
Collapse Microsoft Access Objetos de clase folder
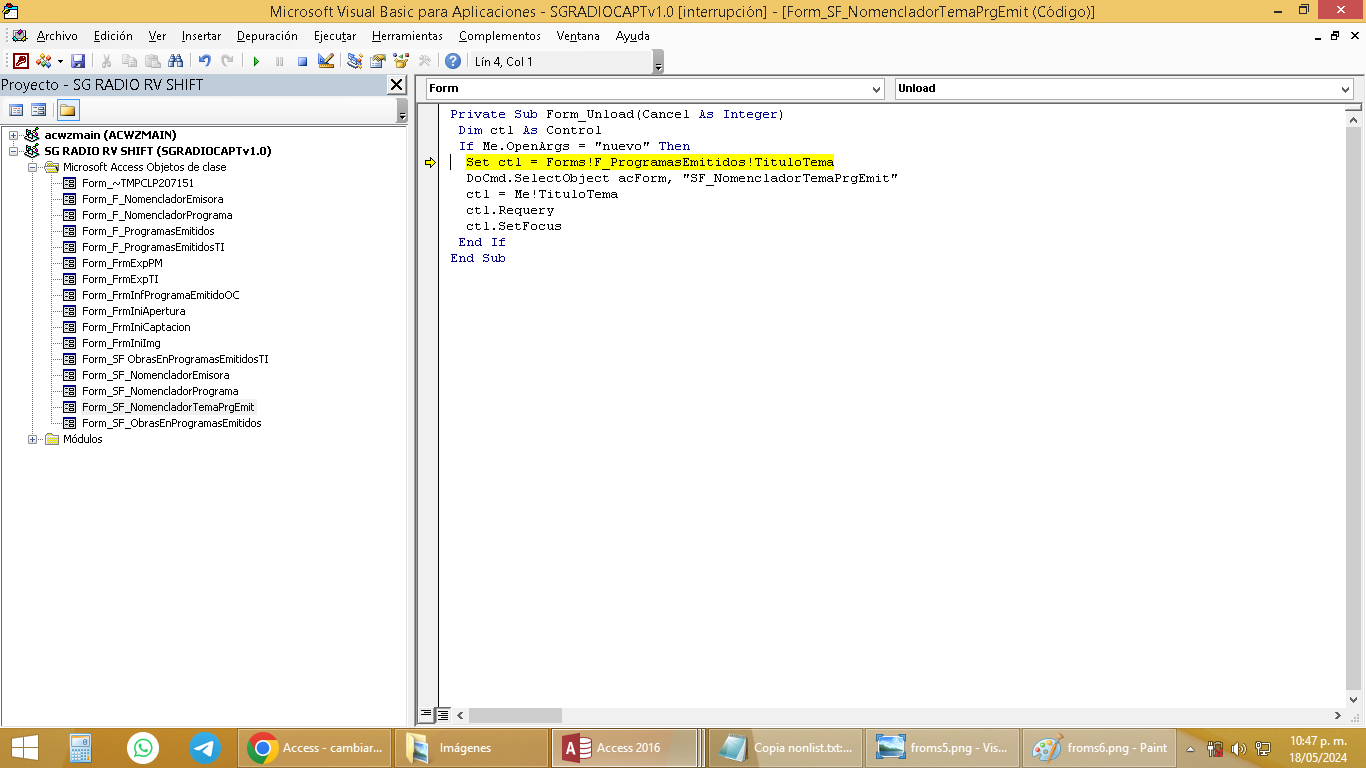tap(33, 167)
